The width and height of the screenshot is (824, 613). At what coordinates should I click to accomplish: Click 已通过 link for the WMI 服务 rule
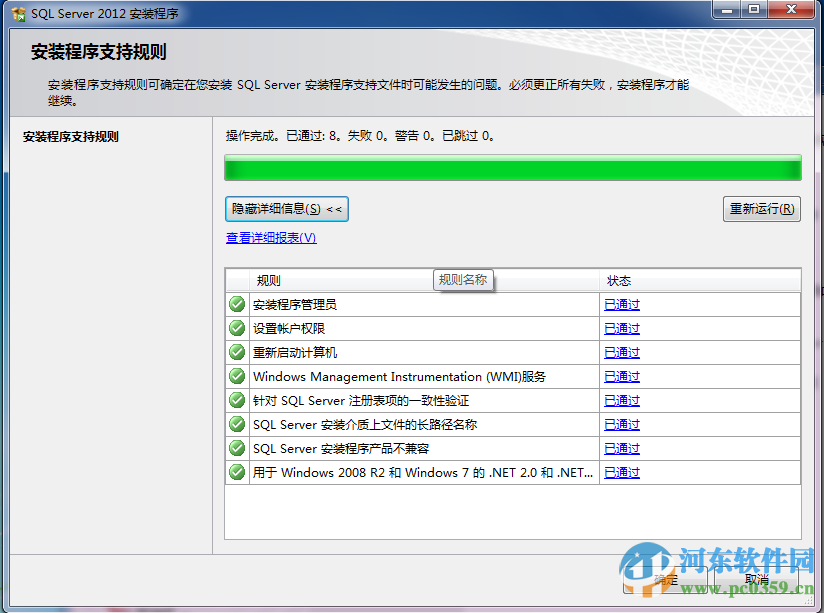pyautogui.click(x=621, y=376)
